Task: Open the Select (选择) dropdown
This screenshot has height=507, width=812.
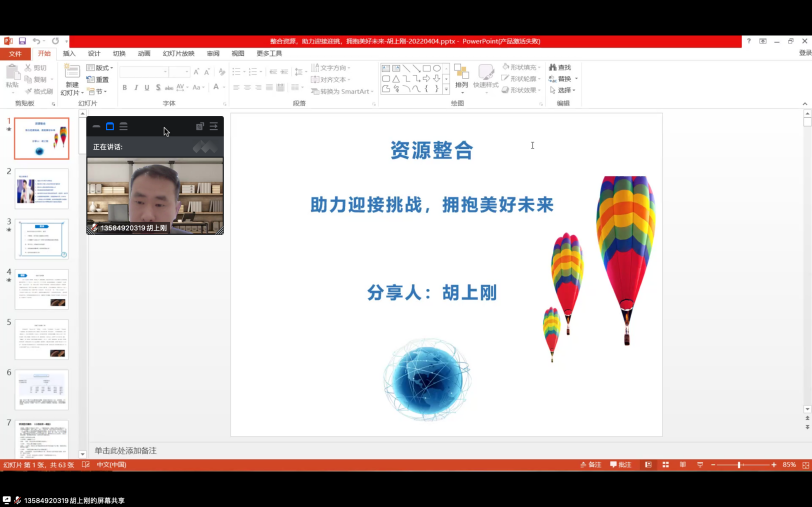Action: (566, 90)
